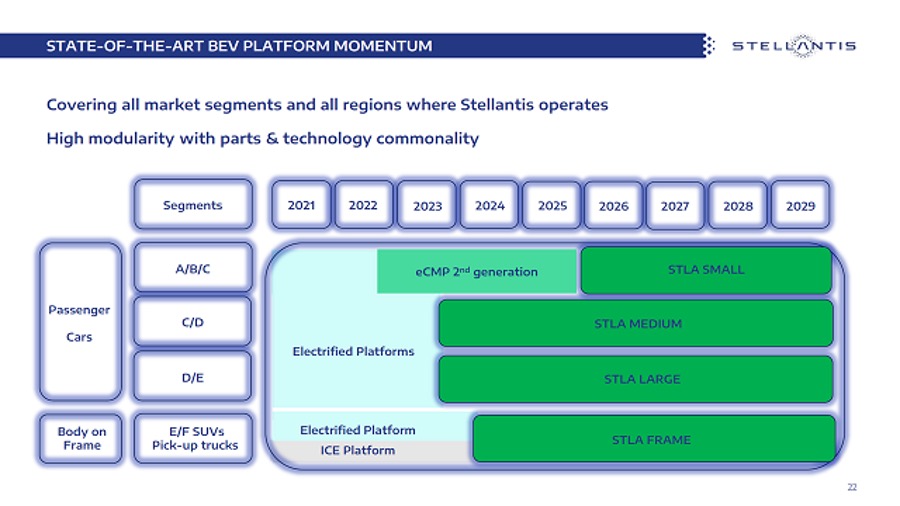Image resolution: width=900 pixels, height=506 pixels.
Task: Select the 2022 year box
Action: [363, 205]
